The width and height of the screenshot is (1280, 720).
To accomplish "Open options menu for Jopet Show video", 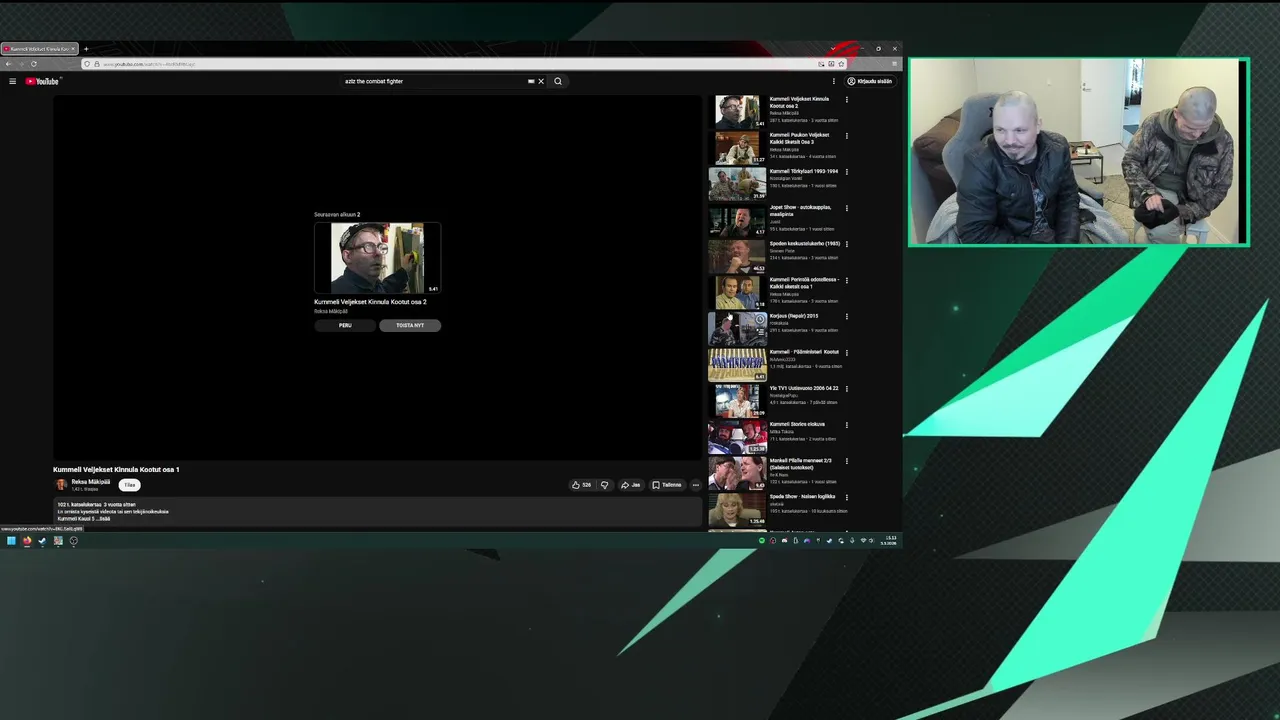I will click(847, 208).
